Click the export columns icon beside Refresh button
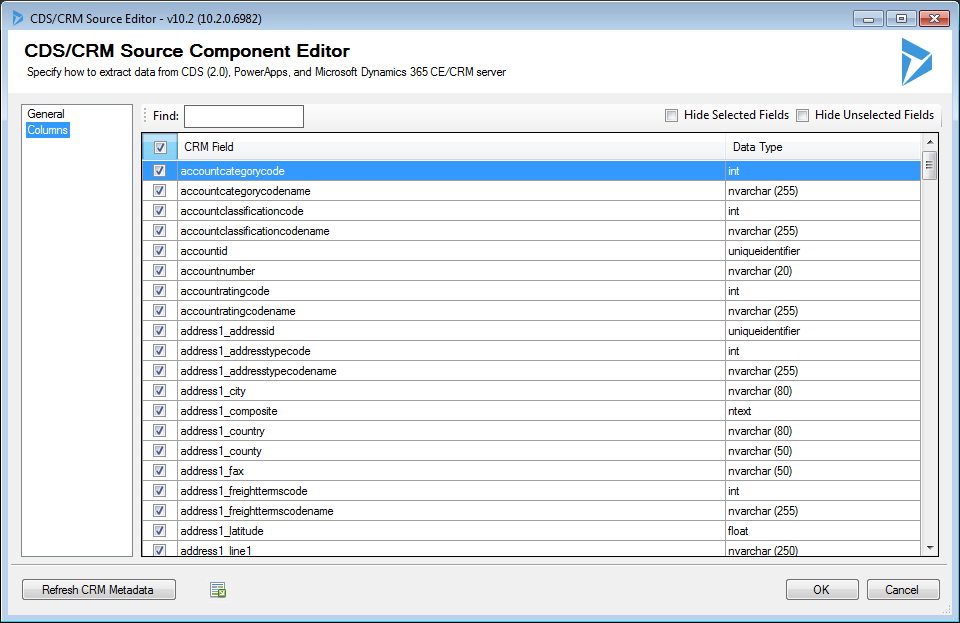 click(x=218, y=590)
